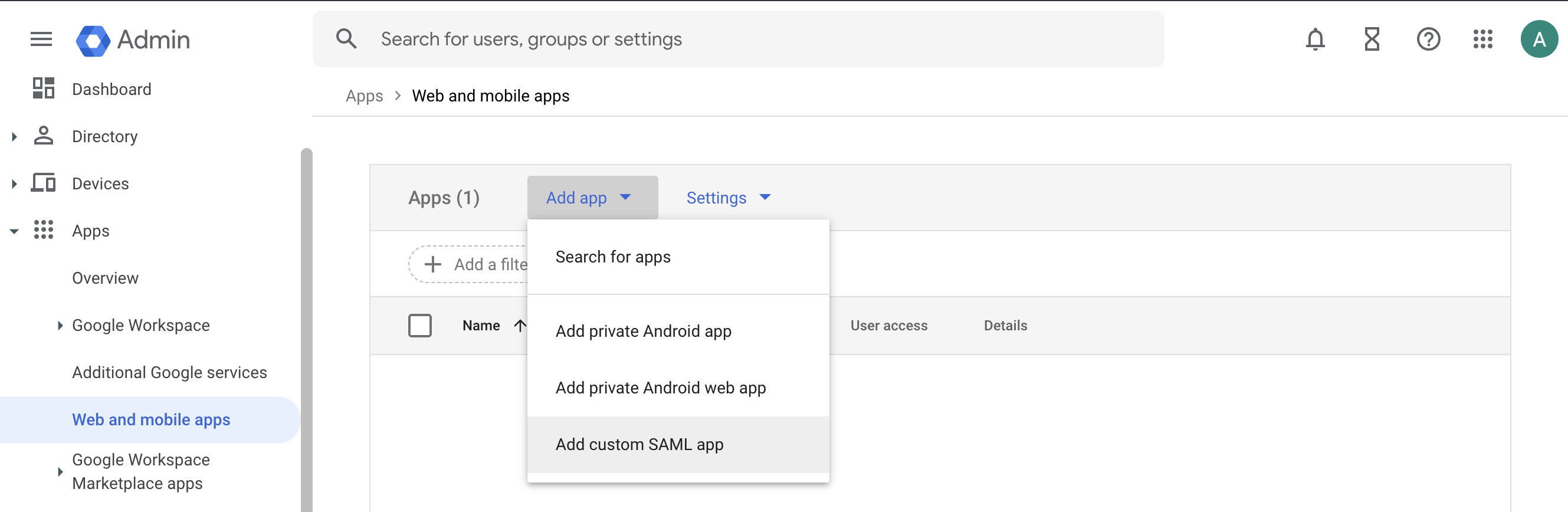Open Additional Google services
The width and height of the screenshot is (1568, 512).
(169, 373)
